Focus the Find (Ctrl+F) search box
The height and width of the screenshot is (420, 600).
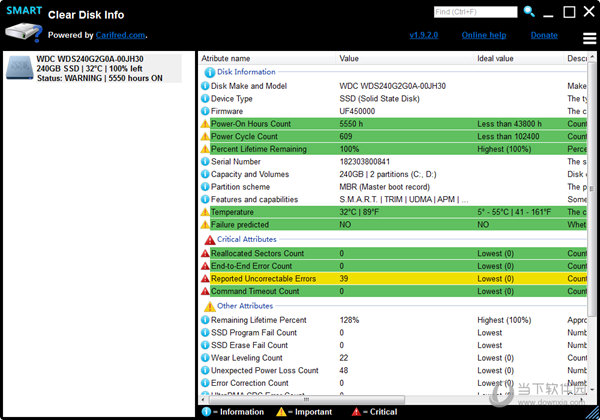pyautogui.click(x=475, y=12)
